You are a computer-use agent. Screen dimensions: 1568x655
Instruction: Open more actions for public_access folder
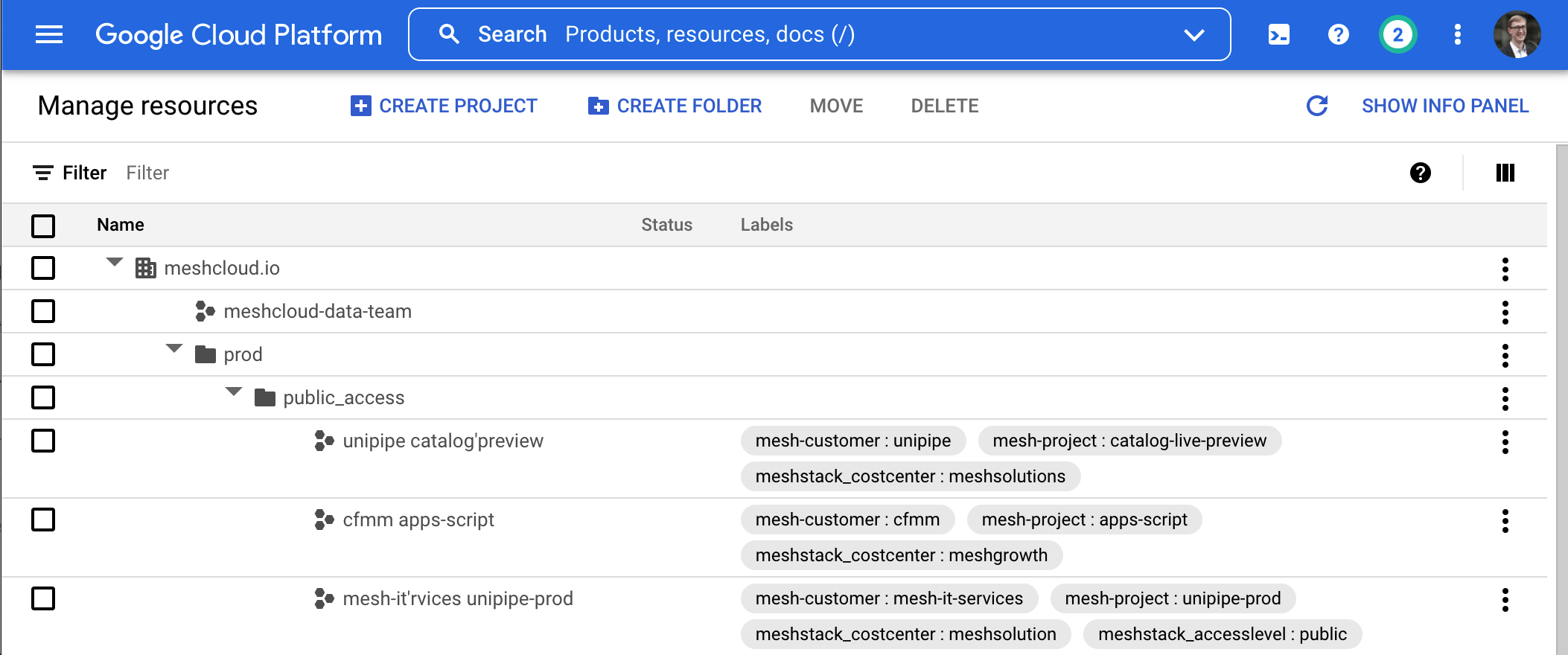tap(1505, 398)
